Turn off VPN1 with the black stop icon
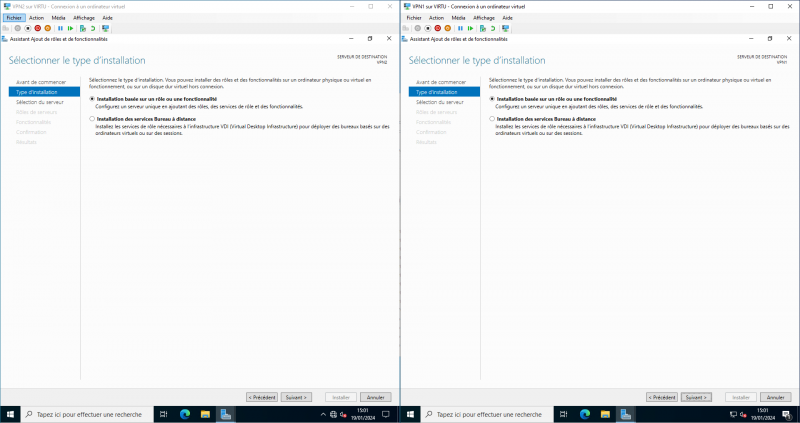This screenshot has width=800, height=423. pos(428,29)
